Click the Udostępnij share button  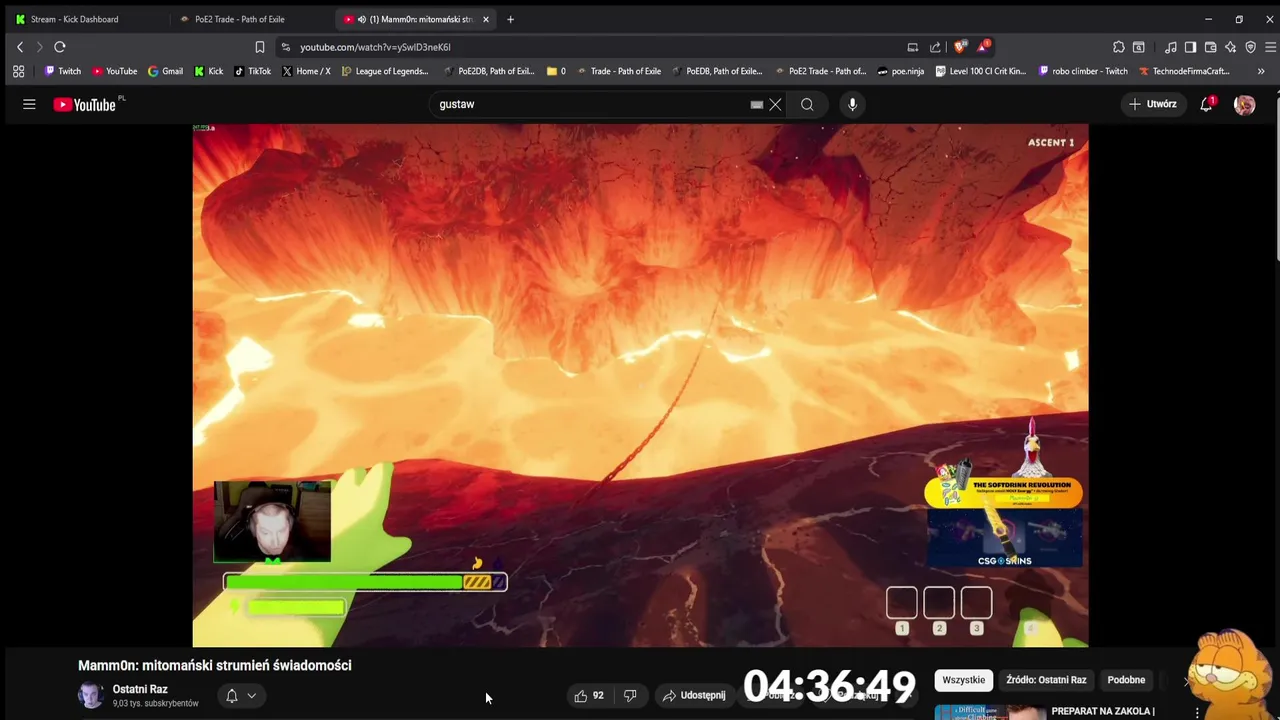(694, 695)
